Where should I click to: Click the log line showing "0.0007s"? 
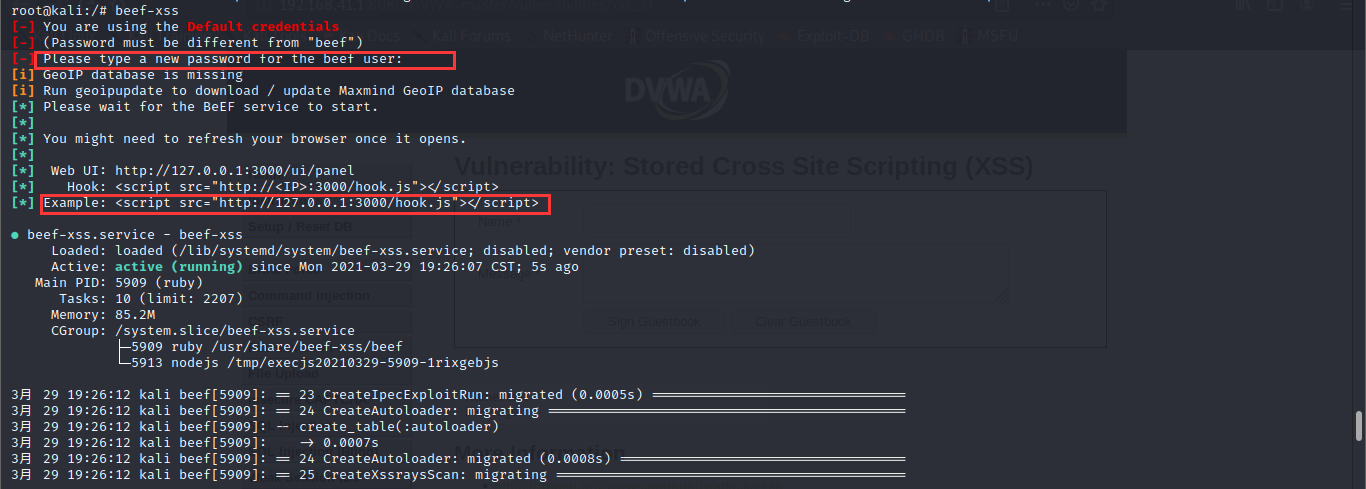click(x=195, y=443)
